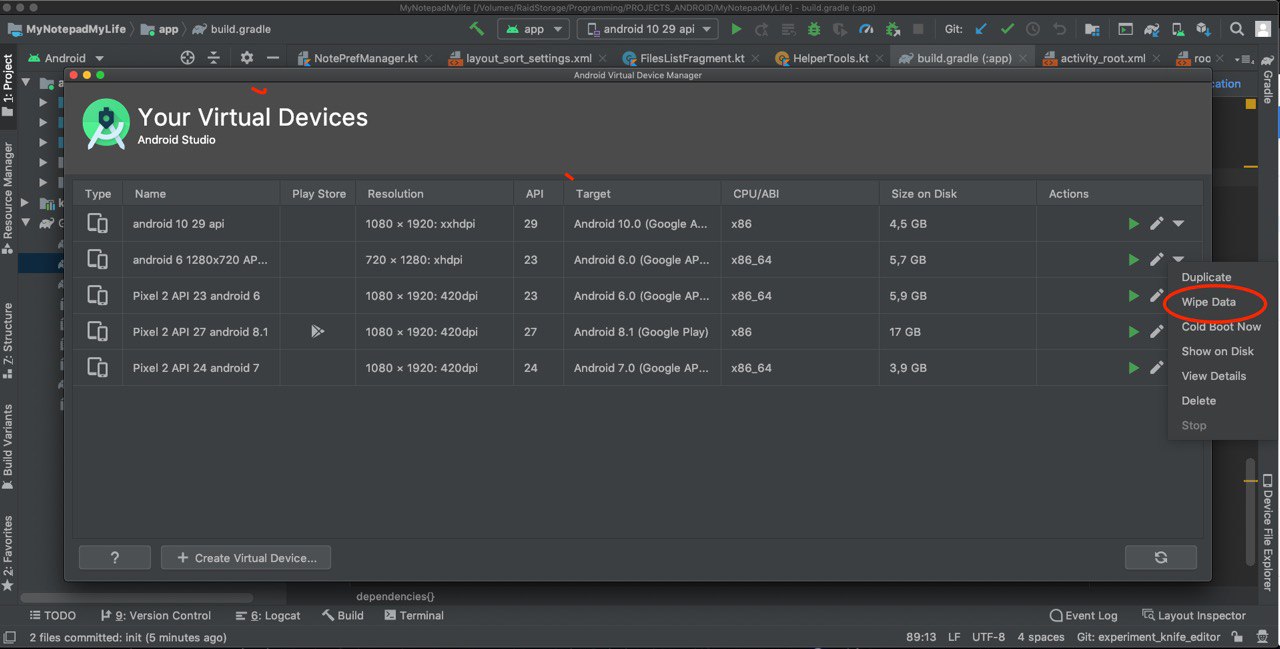Open the Build Variants side tab
The height and width of the screenshot is (649, 1280).
pyautogui.click(x=8, y=446)
